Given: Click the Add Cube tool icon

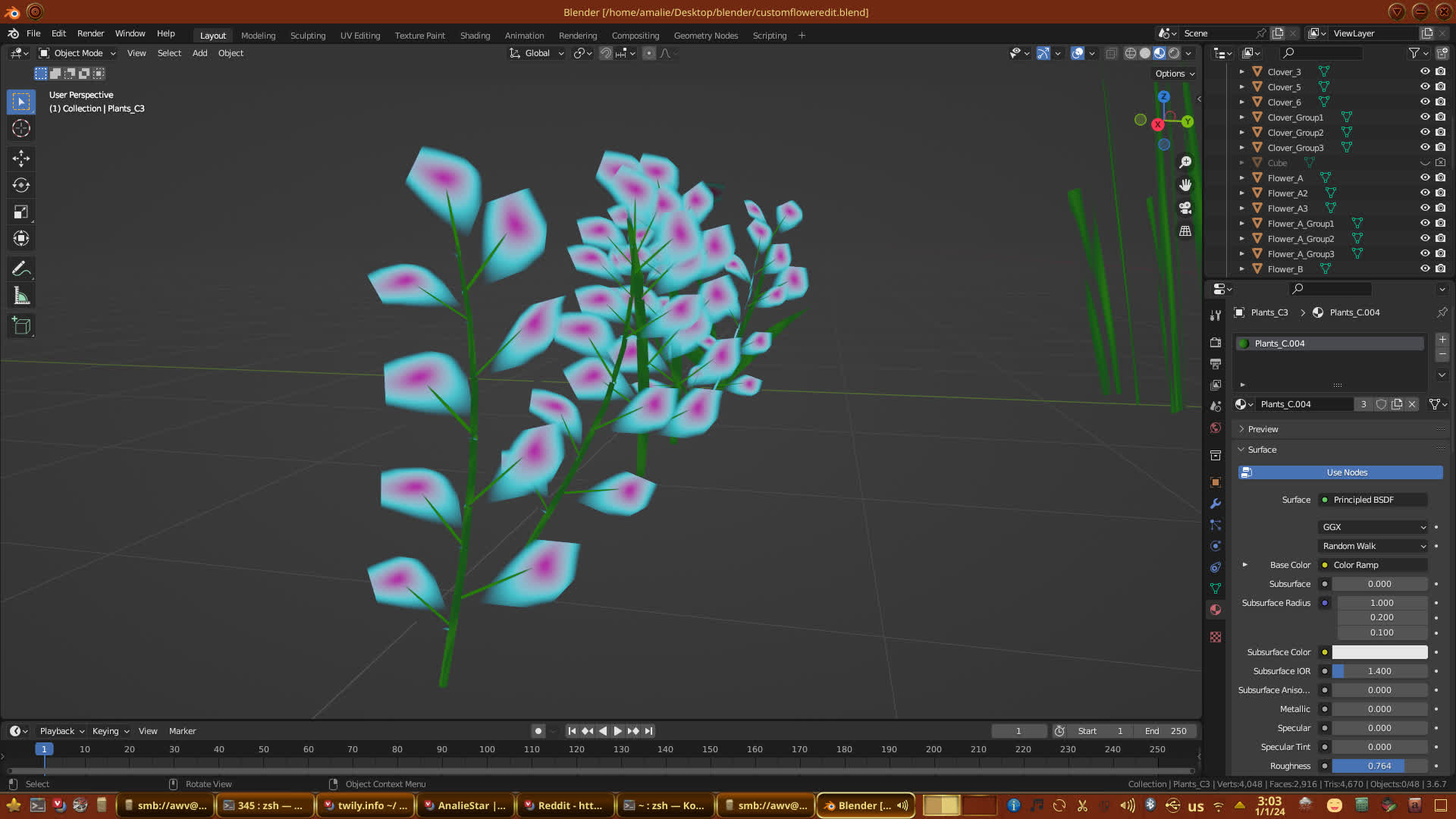Looking at the screenshot, I should (x=21, y=326).
